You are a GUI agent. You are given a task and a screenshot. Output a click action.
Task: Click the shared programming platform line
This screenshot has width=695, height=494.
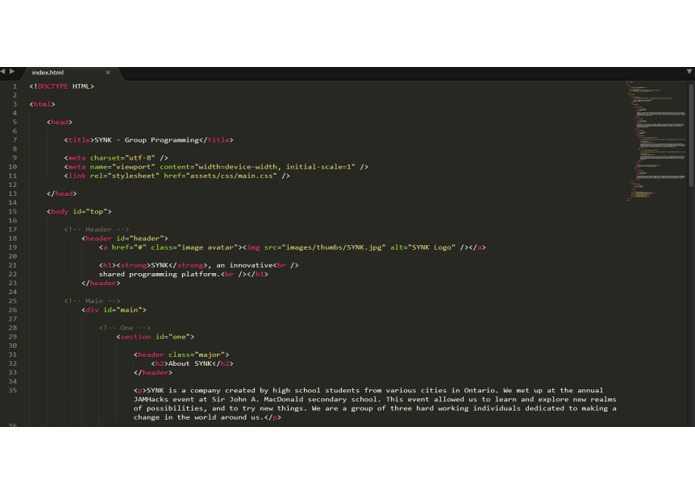[x=184, y=274]
